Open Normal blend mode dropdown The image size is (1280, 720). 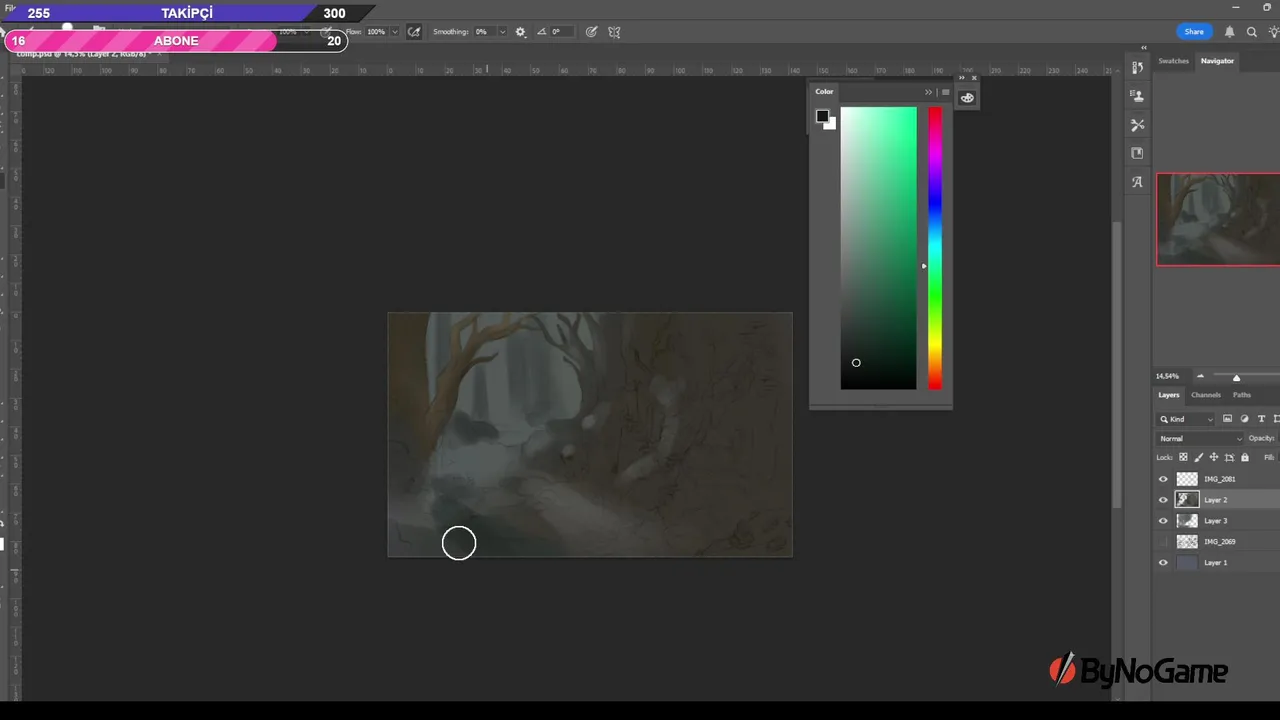[x=1200, y=438]
